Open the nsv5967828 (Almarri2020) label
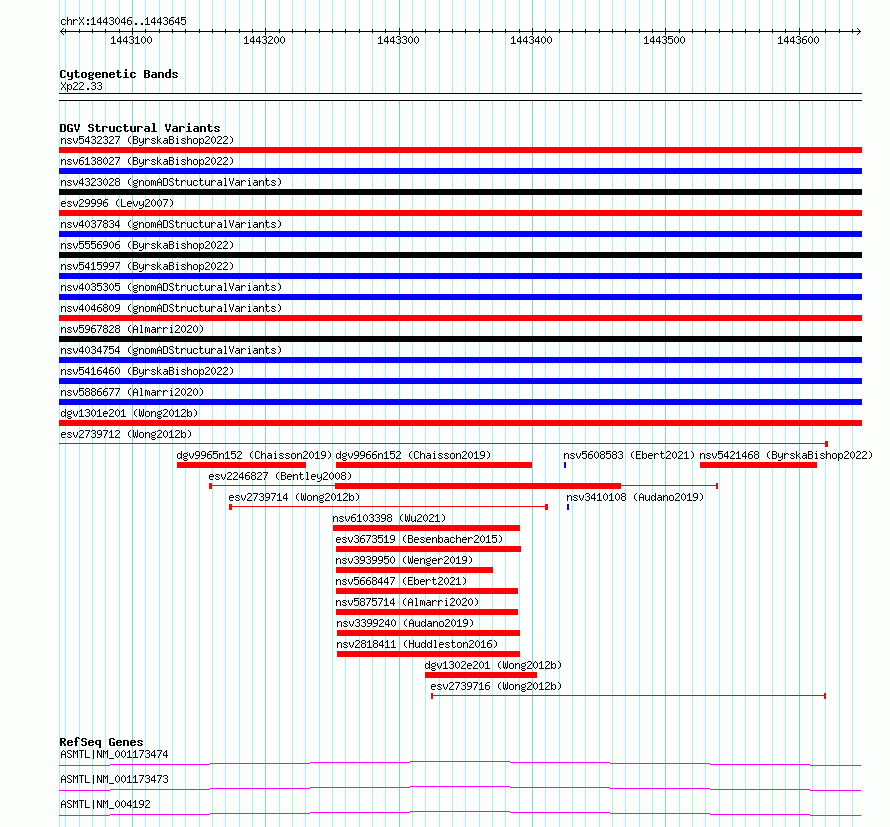 pyautogui.click(x=132, y=329)
